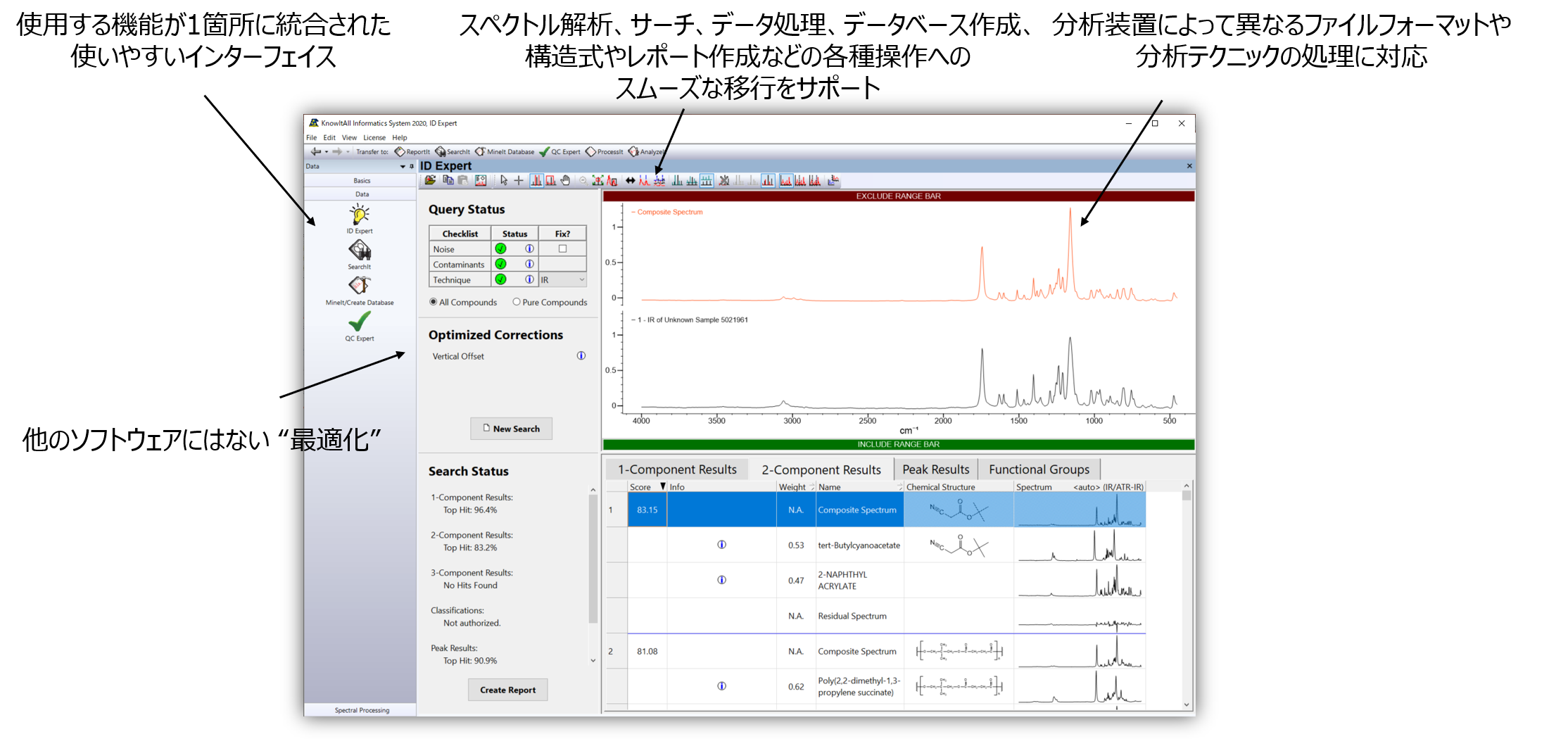The width and height of the screenshot is (1568, 739).
Task: Click the blue-red stacked spectra icon
Action: click(x=659, y=180)
